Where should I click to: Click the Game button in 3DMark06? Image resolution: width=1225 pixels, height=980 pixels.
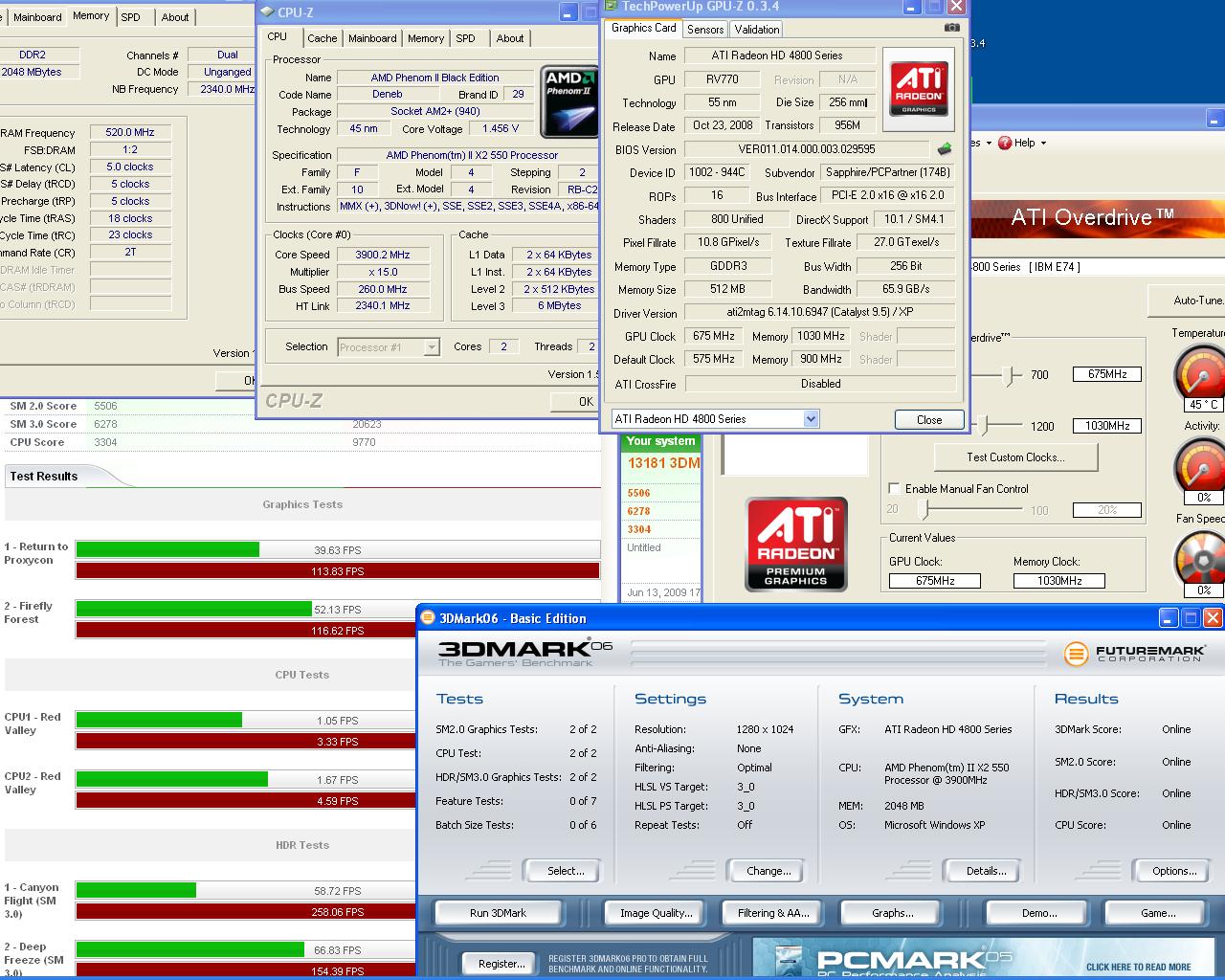pos(1157,913)
